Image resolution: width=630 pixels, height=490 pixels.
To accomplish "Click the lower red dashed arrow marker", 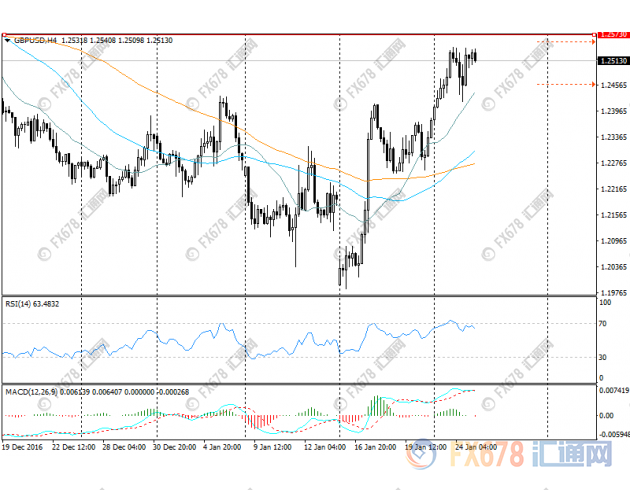I will pyautogui.click(x=566, y=84).
